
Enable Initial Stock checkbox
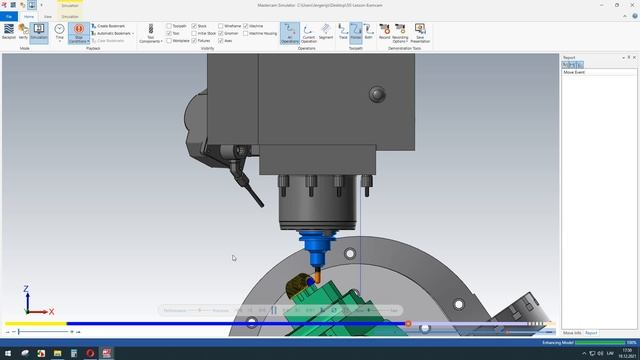tap(194, 33)
